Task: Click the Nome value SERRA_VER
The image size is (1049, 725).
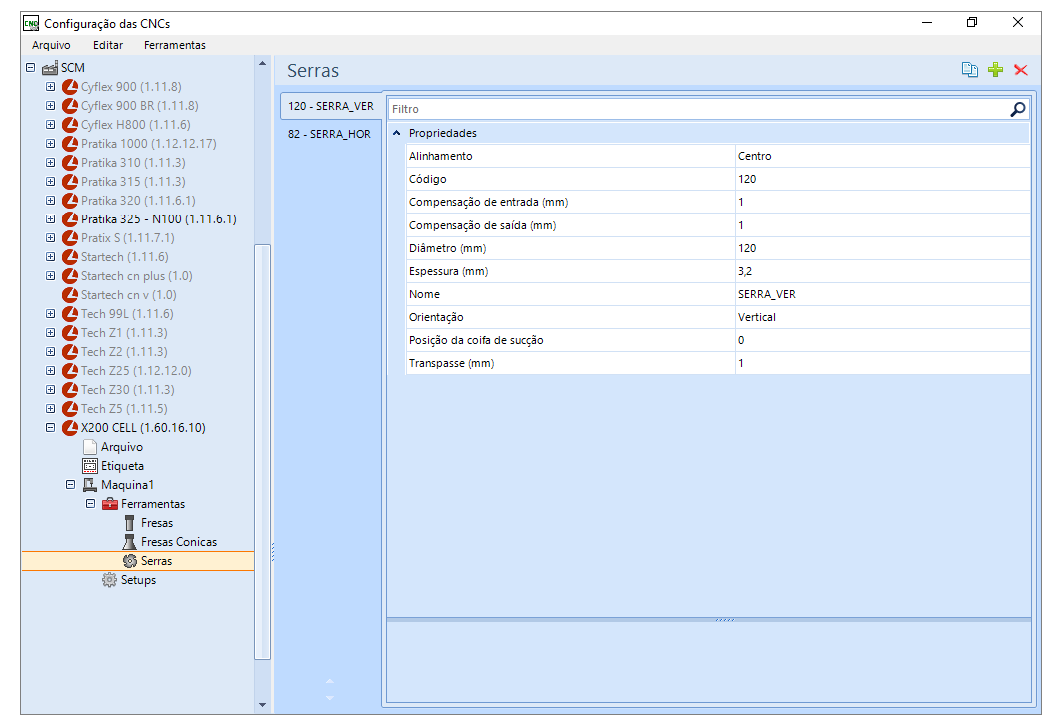Action: (x=882, y=294)
